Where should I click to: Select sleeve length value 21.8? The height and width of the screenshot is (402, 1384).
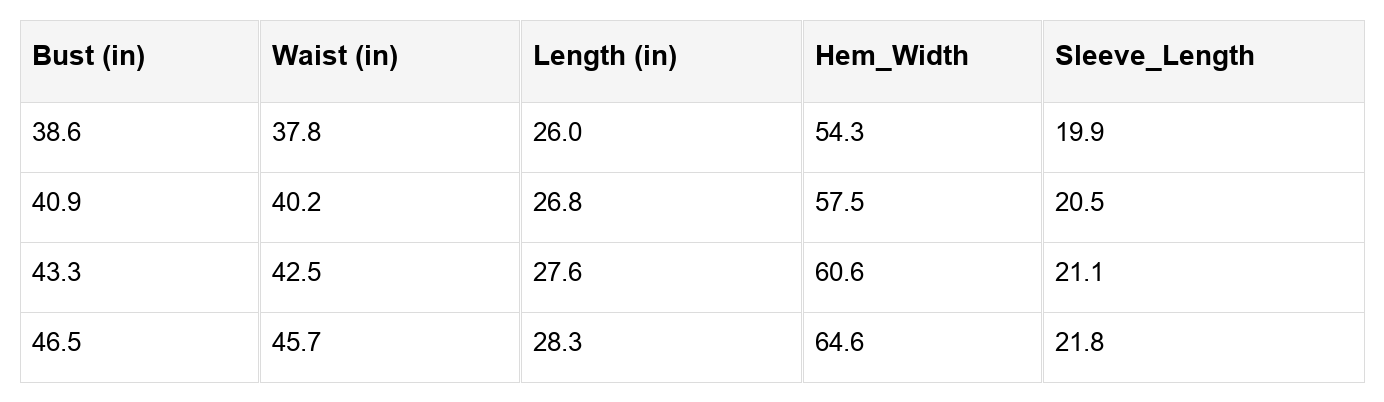pyautogui.click(x=1080, y=343)
